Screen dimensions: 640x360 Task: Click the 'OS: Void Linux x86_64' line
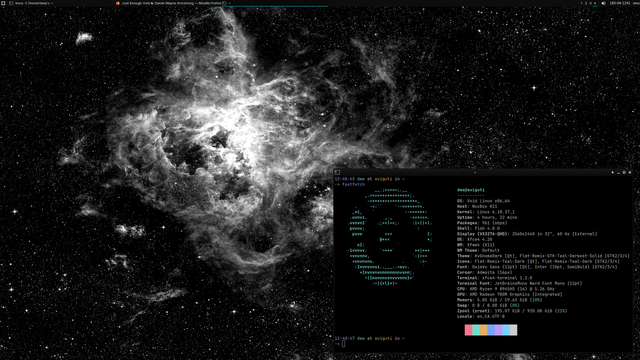[x=483, y=201]
